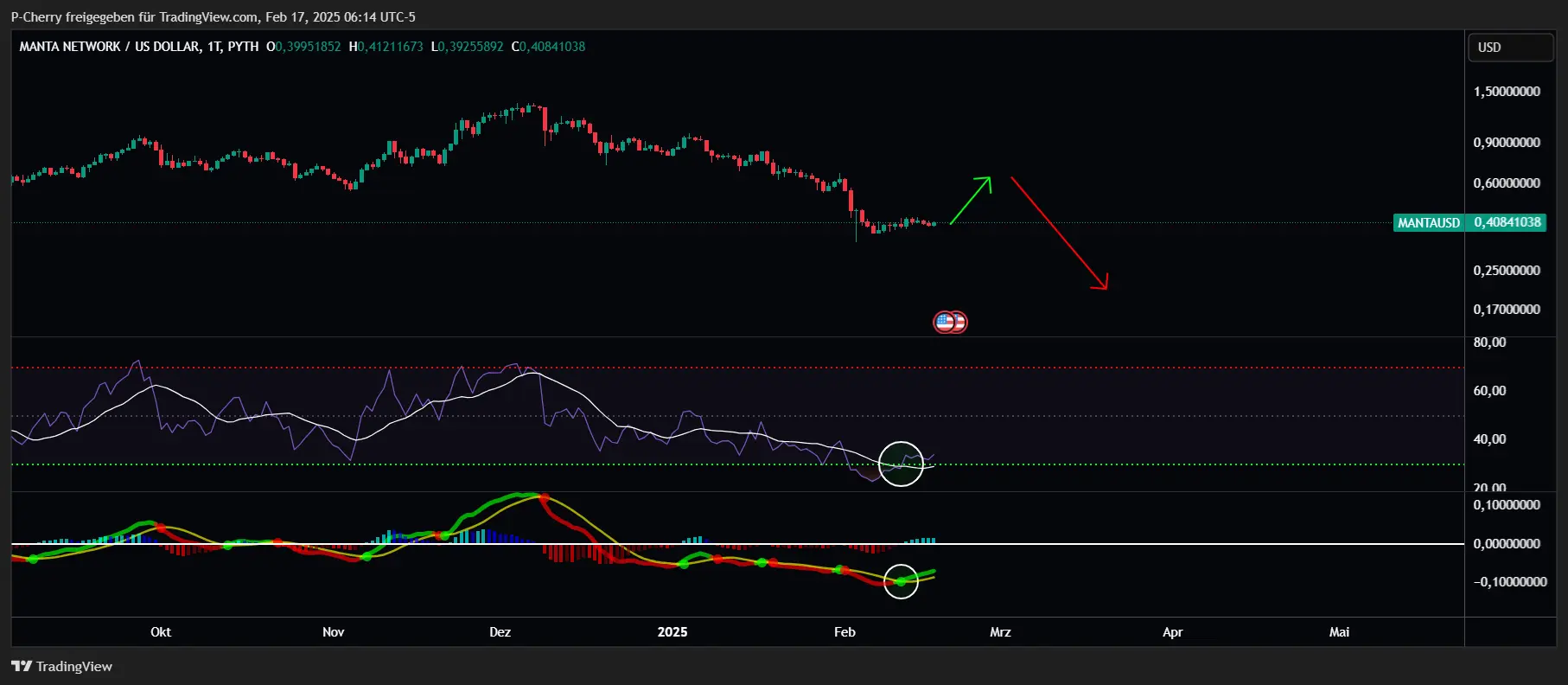Click the MANTA NETWORK / US DOLLAR symbol title
This screenshot has height=685, width=1568.
coord(138,47)
